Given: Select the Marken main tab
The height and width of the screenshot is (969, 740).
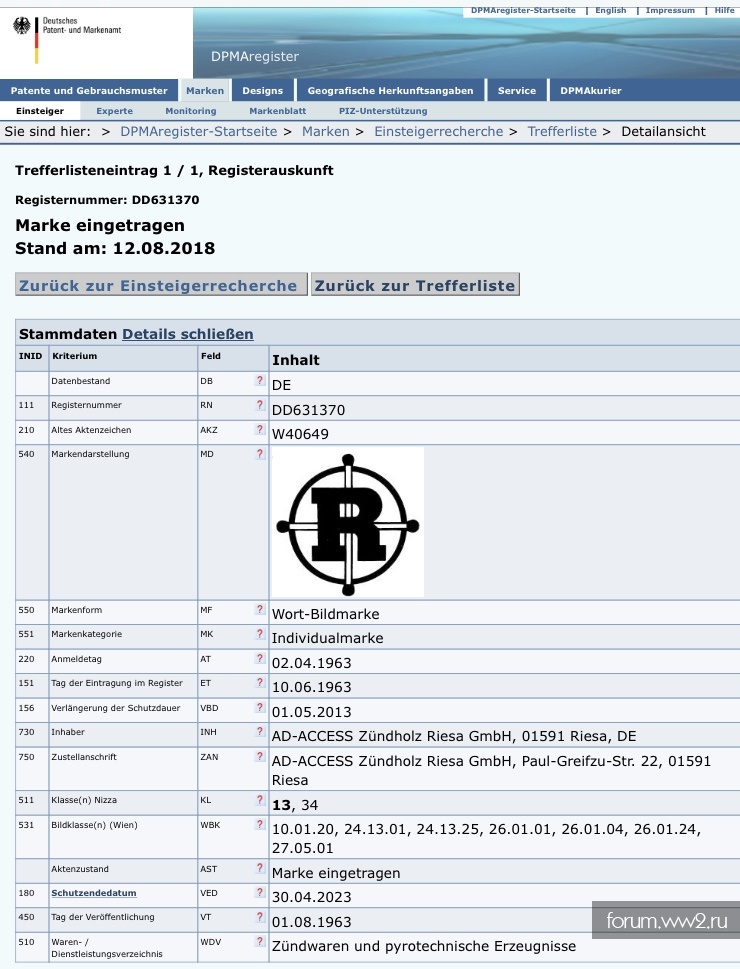Looking at the screenshot, I should pos(205,90).
